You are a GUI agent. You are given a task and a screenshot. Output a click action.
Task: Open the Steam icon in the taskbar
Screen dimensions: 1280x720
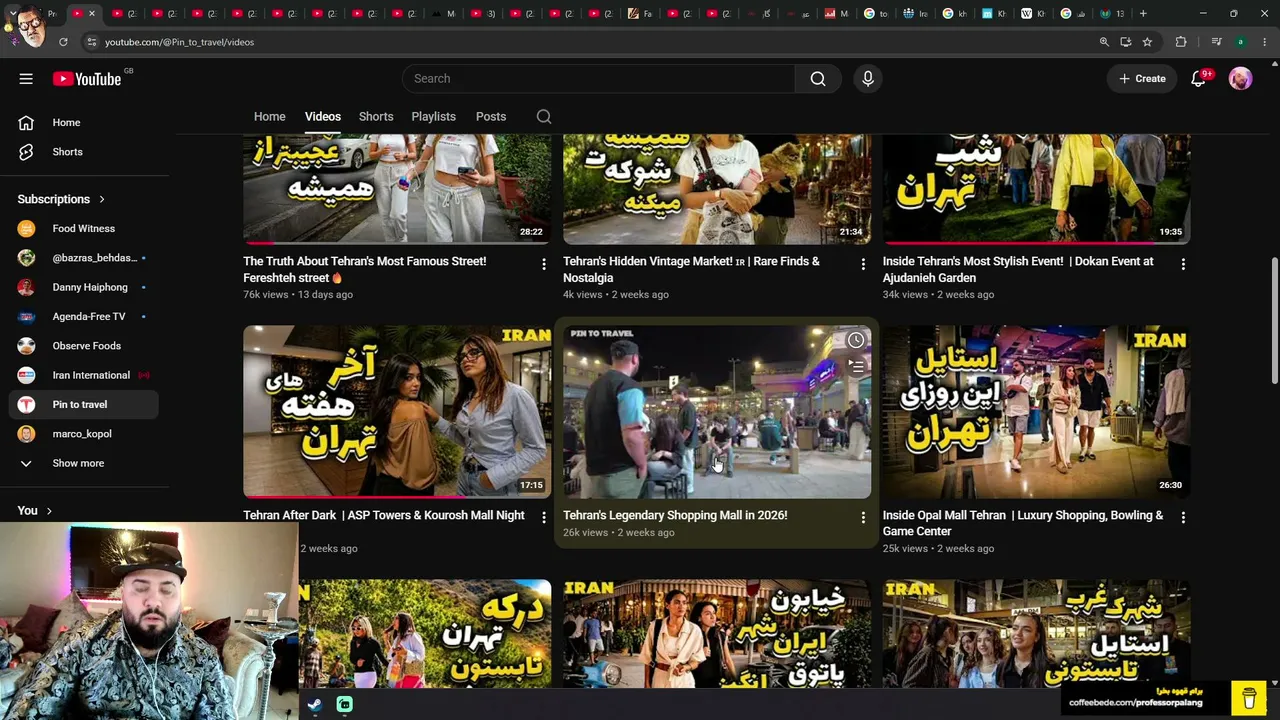coord(314,704)
